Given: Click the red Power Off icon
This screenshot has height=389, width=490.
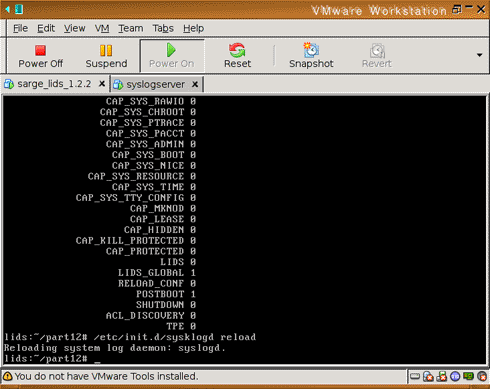Looking at the screenshot, I should tap(40, 51).
